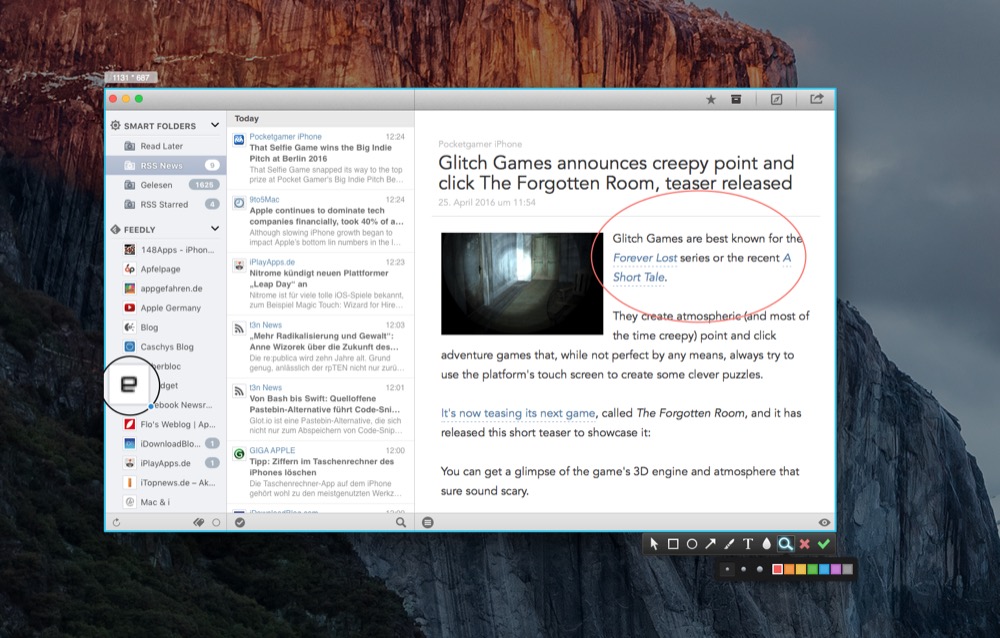Select the Blog feed
Image resolution: width=1000 pixels, height=638 pixels.
tap(166, 327)
